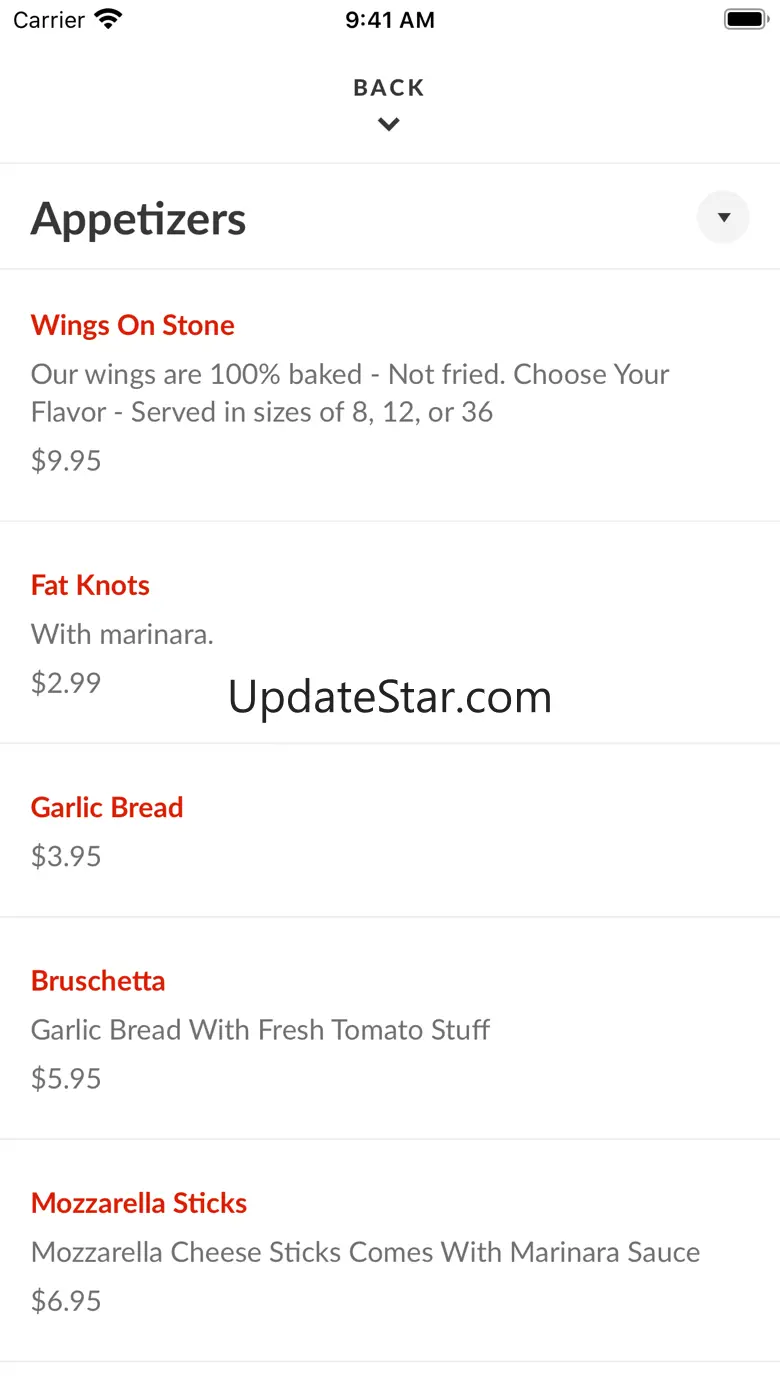
Task: Tap the "With marinara." description
Action: click(122, 633)
